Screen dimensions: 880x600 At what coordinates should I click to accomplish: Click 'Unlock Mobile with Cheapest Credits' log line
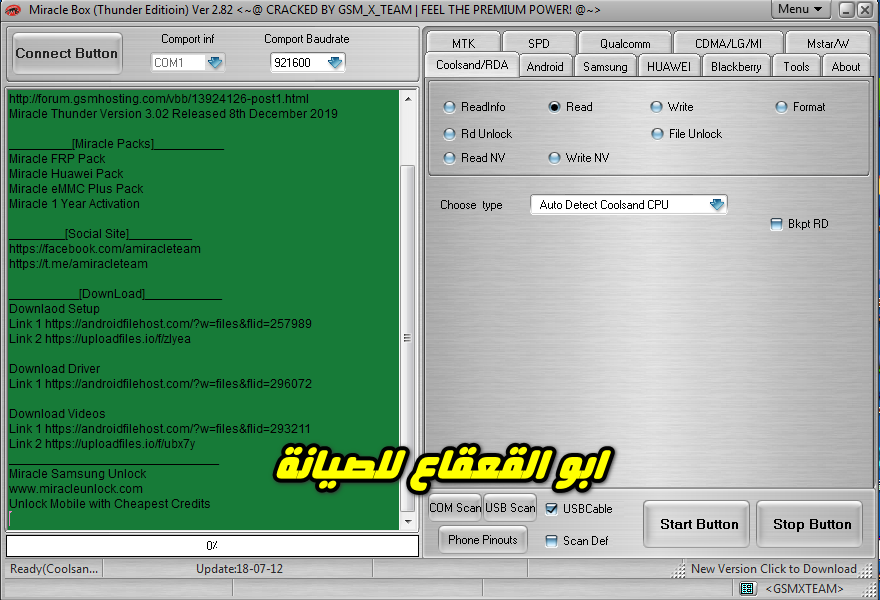(109, 503)
